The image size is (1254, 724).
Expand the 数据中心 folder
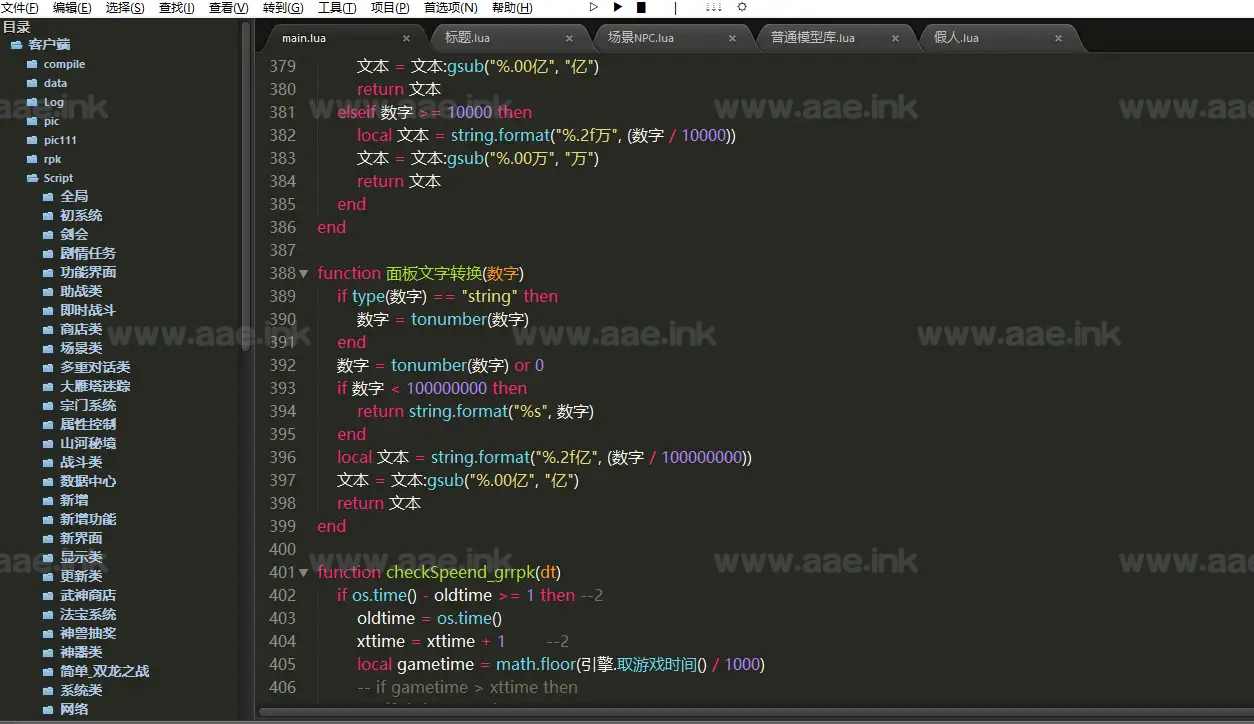(x=48, y=482)
